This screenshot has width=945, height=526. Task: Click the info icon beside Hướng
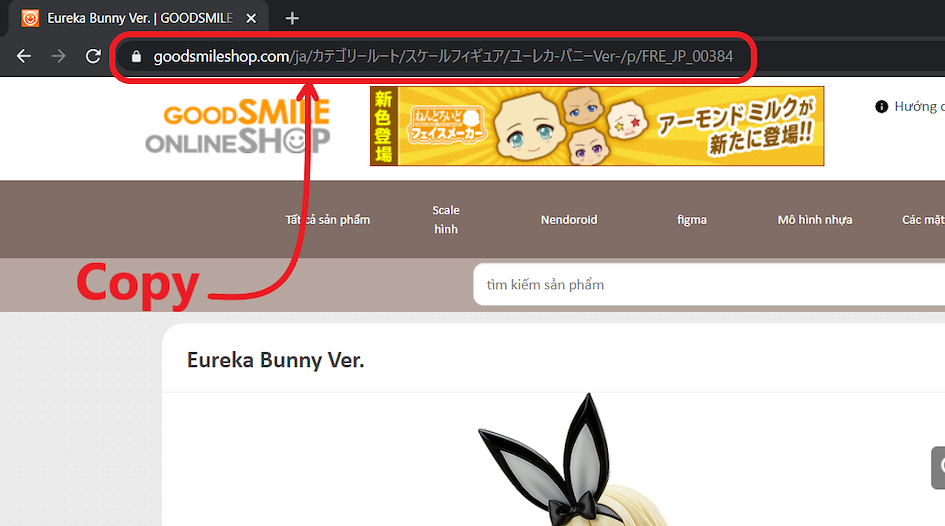tap(881, 107)
